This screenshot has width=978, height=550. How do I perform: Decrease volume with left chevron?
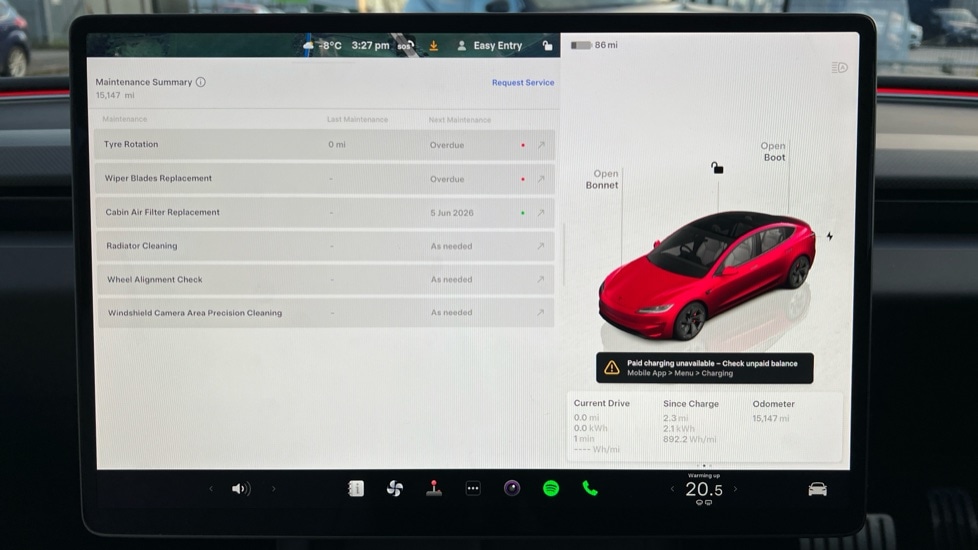point(211,488)
